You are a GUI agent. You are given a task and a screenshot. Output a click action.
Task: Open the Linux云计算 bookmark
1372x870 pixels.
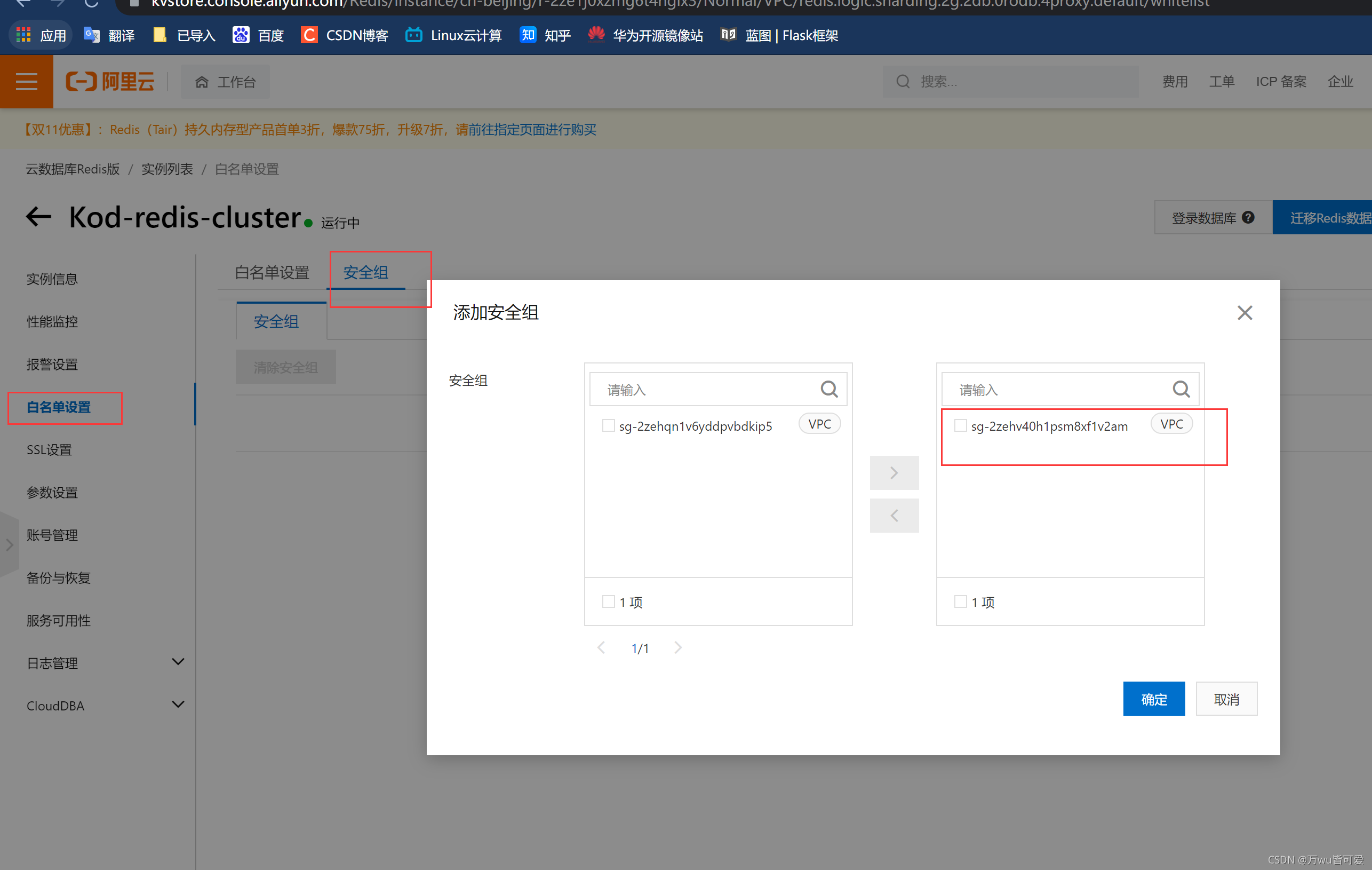[453, 35]
